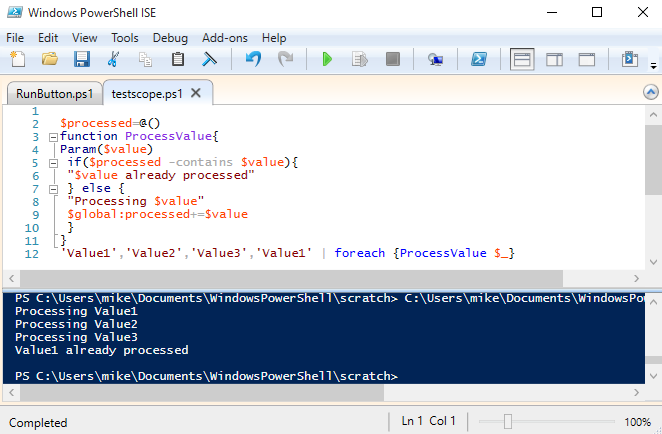Redo the last undone edit

[286, 59]
